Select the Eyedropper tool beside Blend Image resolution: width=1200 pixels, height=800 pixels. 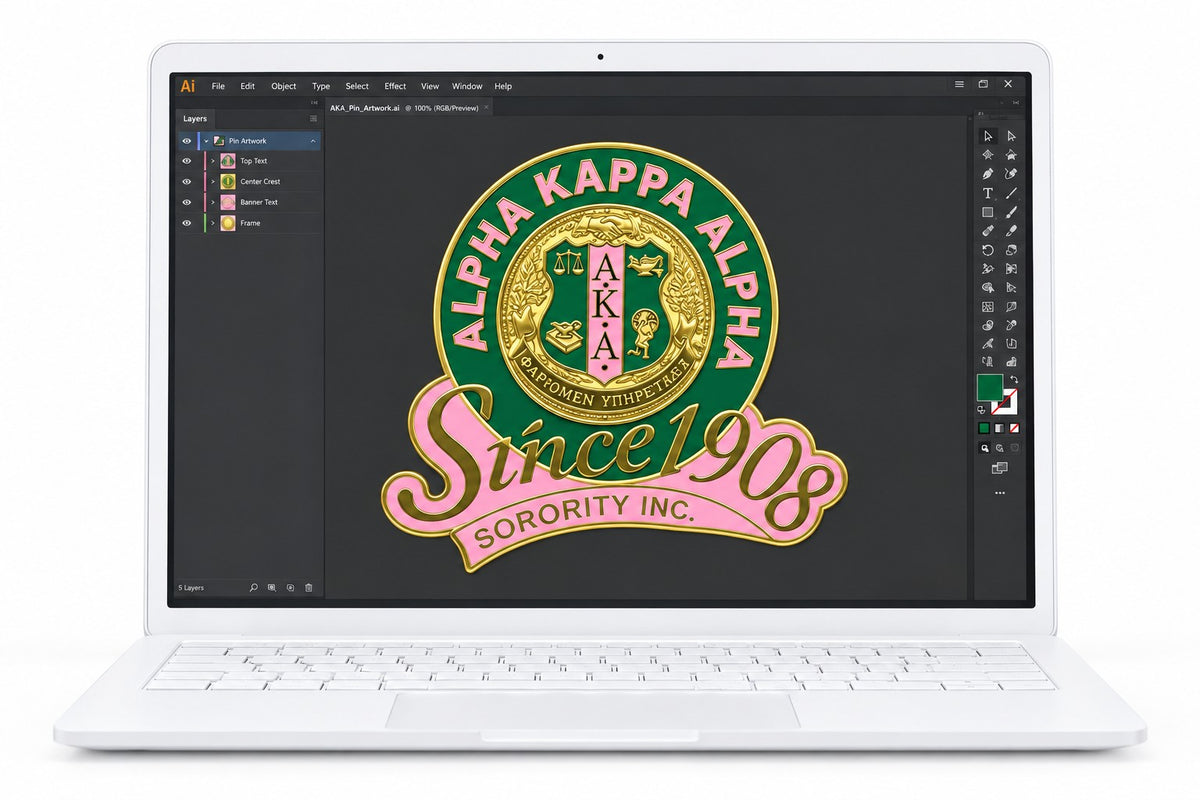coord(1012,324)
